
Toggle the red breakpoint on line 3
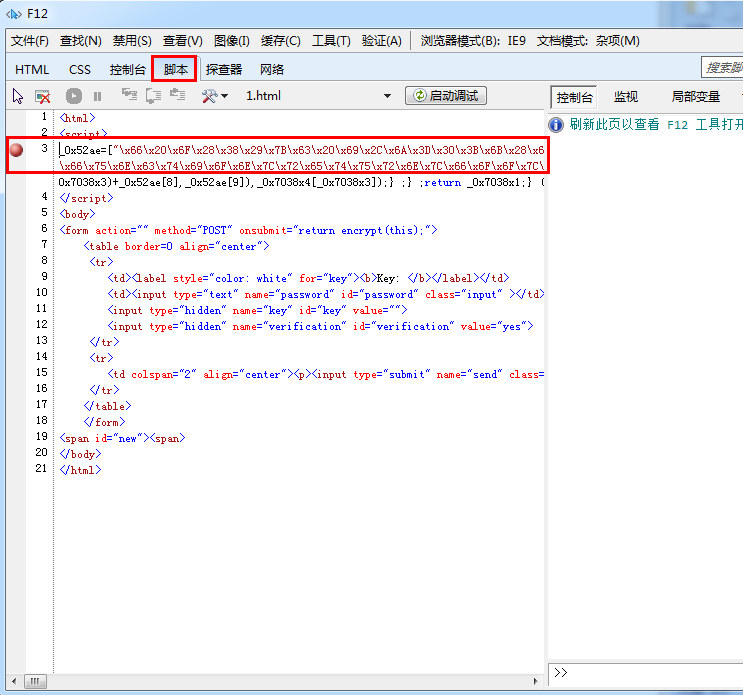click(17, 150)
